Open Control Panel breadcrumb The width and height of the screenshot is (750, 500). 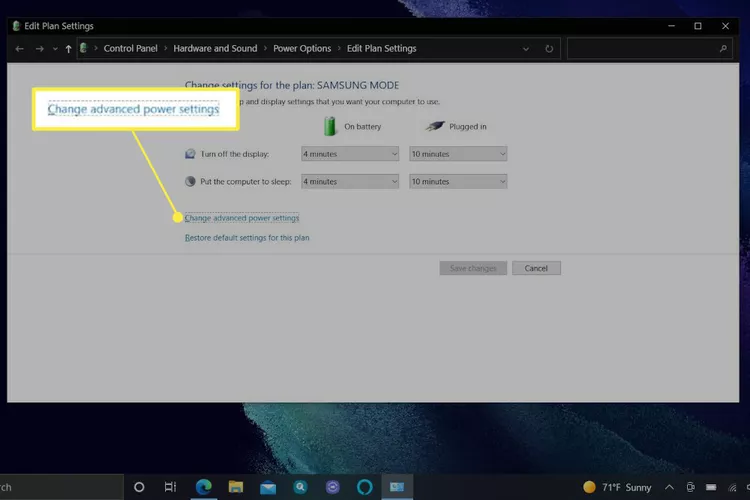pos(130,48)
